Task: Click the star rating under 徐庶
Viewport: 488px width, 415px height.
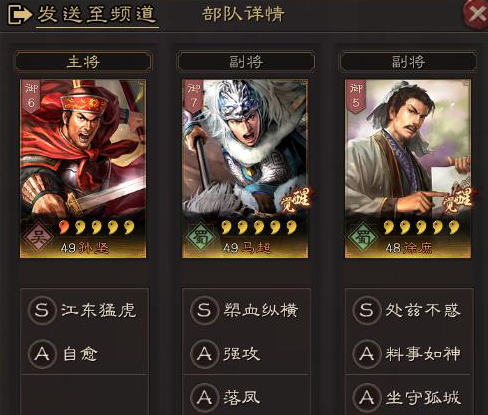Action: tap(421, 227)
